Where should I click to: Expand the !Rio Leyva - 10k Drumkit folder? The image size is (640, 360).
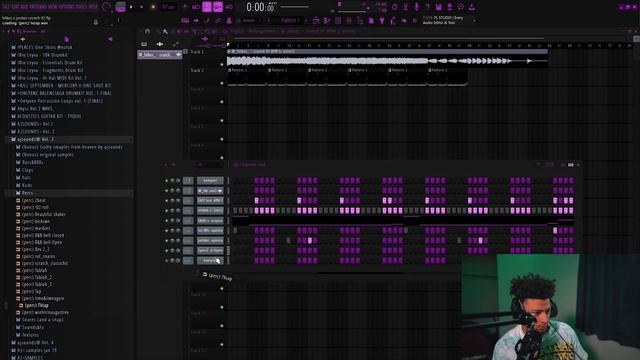[x=42, y=55]
